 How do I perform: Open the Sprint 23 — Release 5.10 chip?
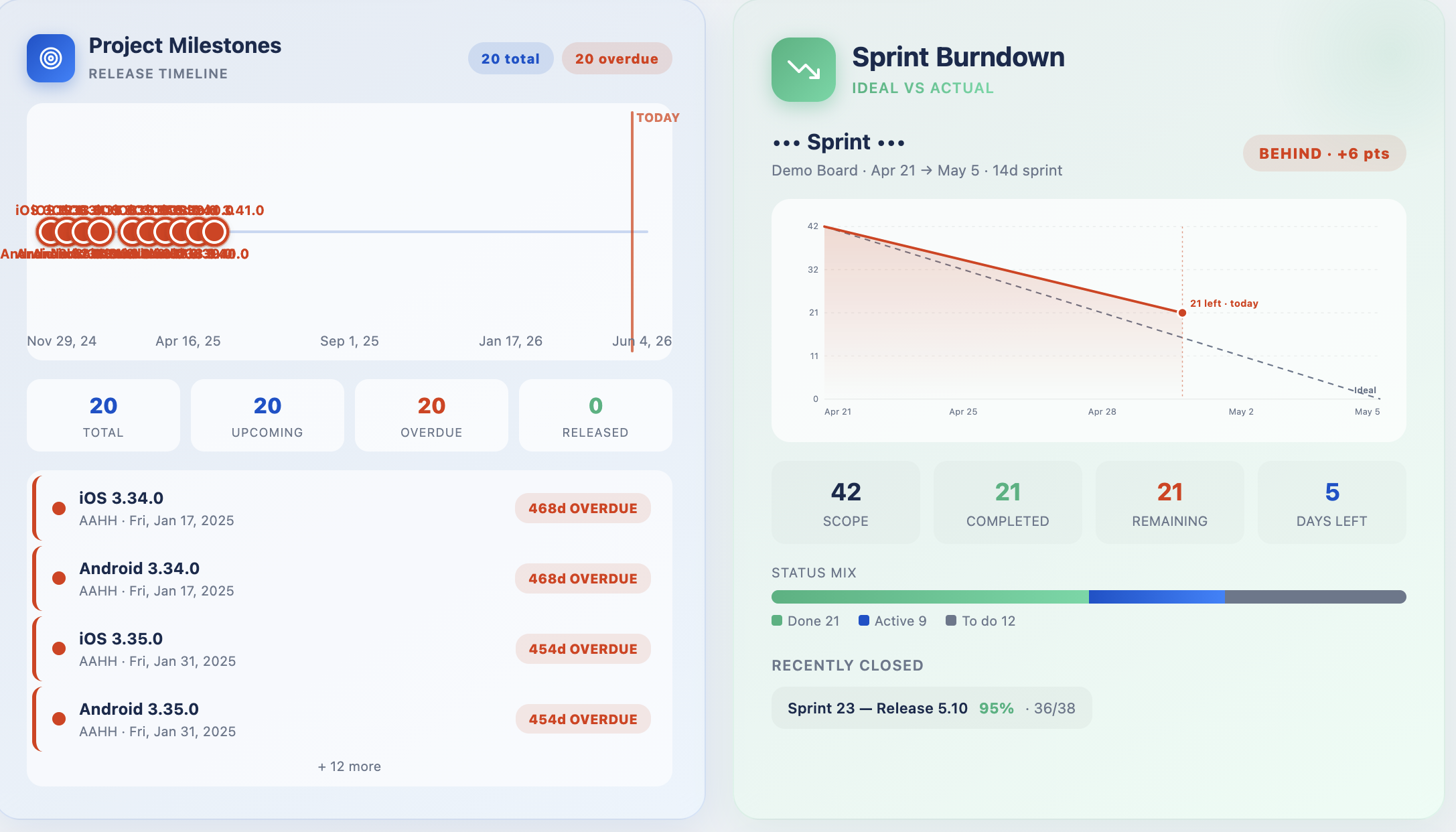(x=932, y=708)
